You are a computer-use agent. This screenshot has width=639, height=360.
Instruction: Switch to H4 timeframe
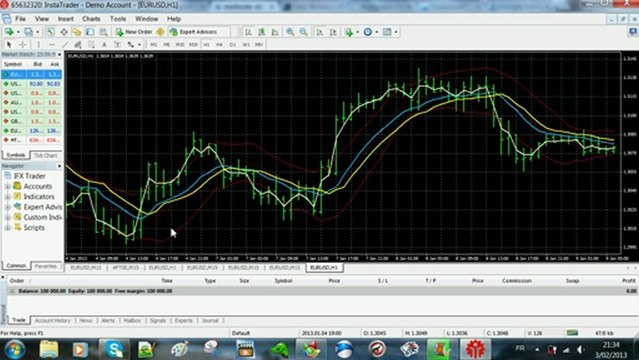(x=219, y=44)
